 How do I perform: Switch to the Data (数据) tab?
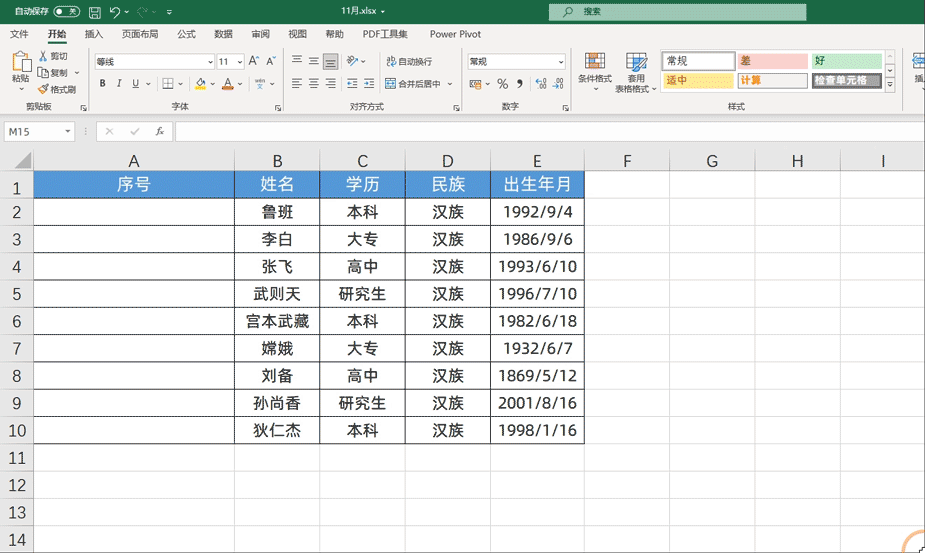223,34
